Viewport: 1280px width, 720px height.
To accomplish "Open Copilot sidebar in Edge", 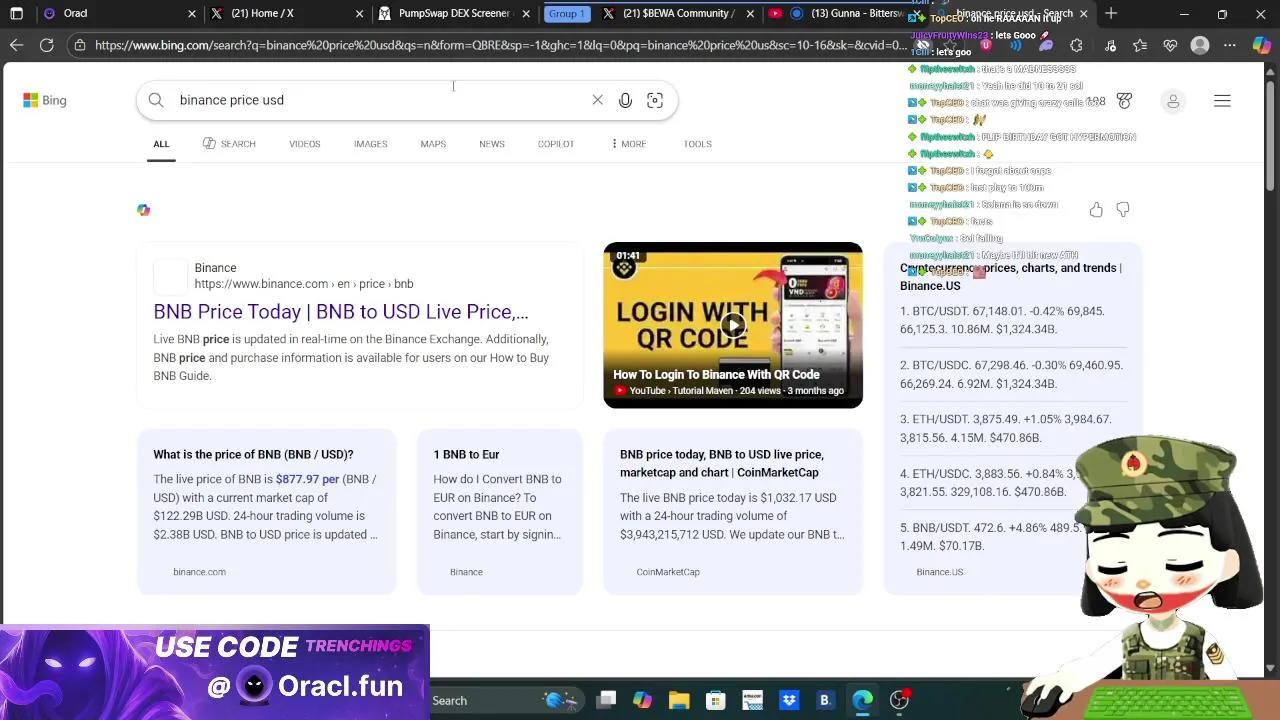I will [1261, 45].
